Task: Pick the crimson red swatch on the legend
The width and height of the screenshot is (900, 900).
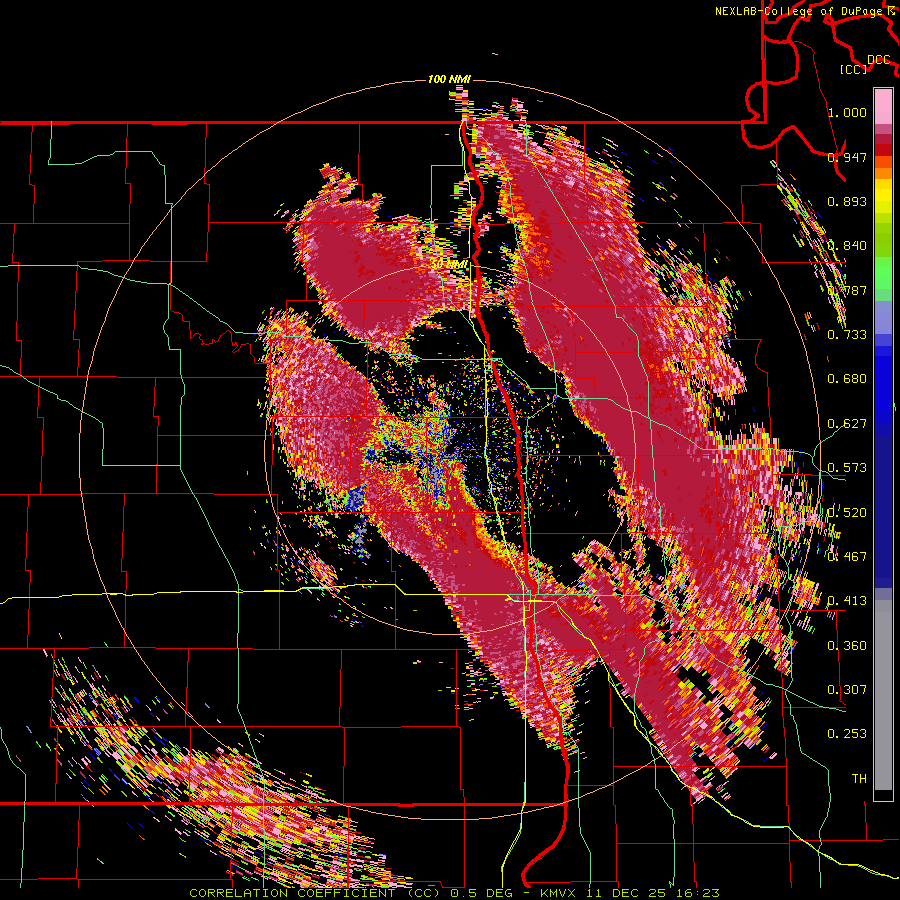Action: point(883,139)
